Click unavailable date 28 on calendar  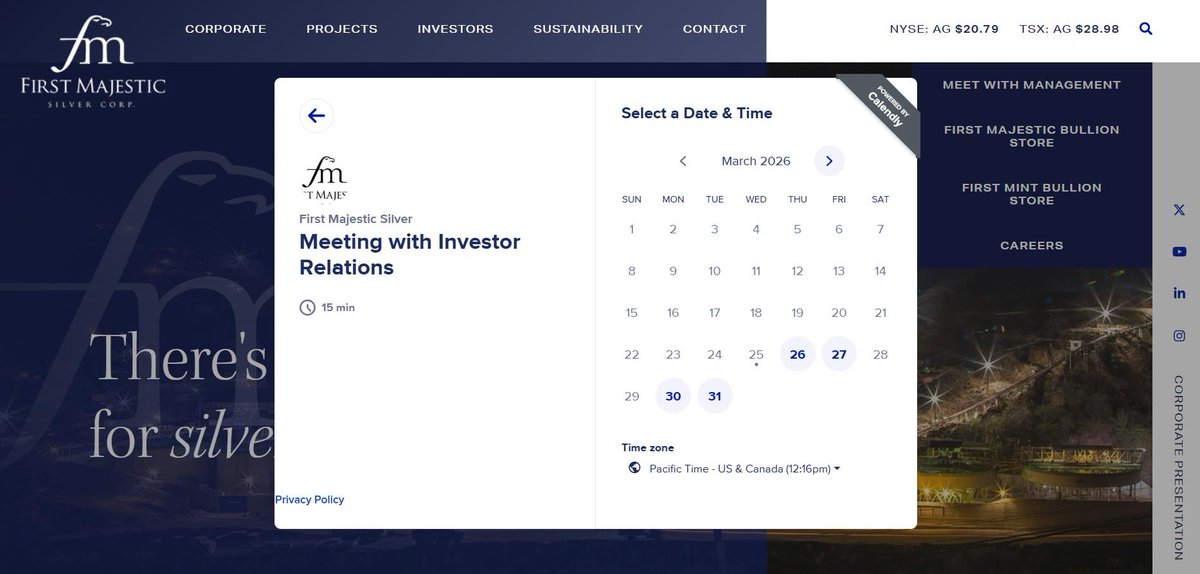880,354
